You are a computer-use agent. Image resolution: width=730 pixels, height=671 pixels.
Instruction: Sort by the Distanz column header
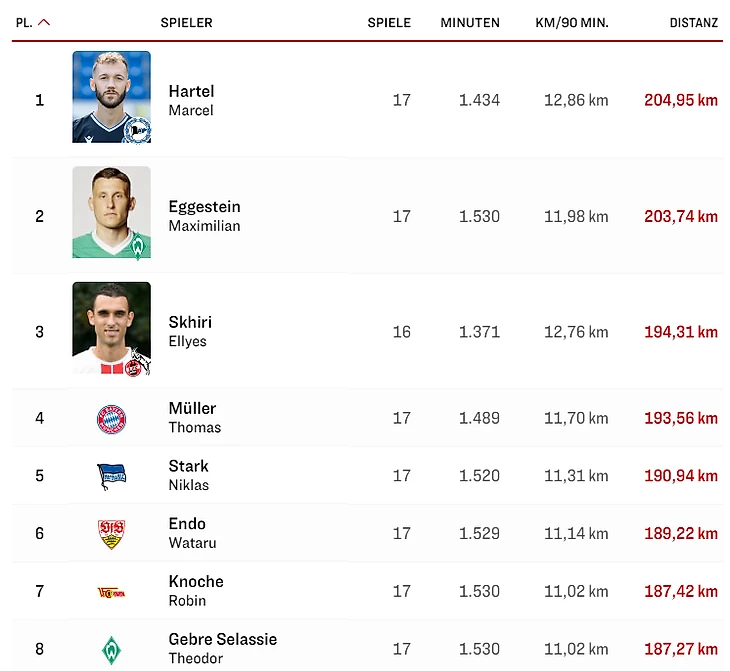pyautogui.click(x=693, y=23)
